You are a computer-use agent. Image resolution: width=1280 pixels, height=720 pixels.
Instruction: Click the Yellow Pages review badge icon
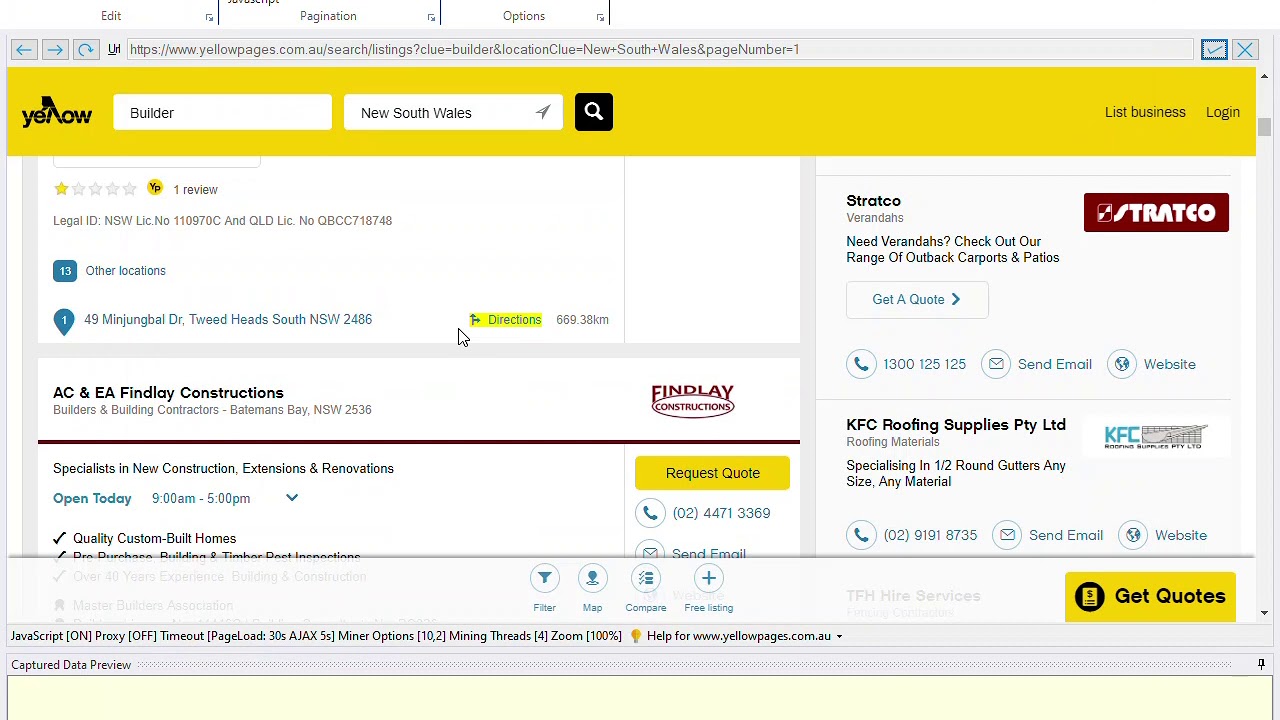[x=155, y=188]
